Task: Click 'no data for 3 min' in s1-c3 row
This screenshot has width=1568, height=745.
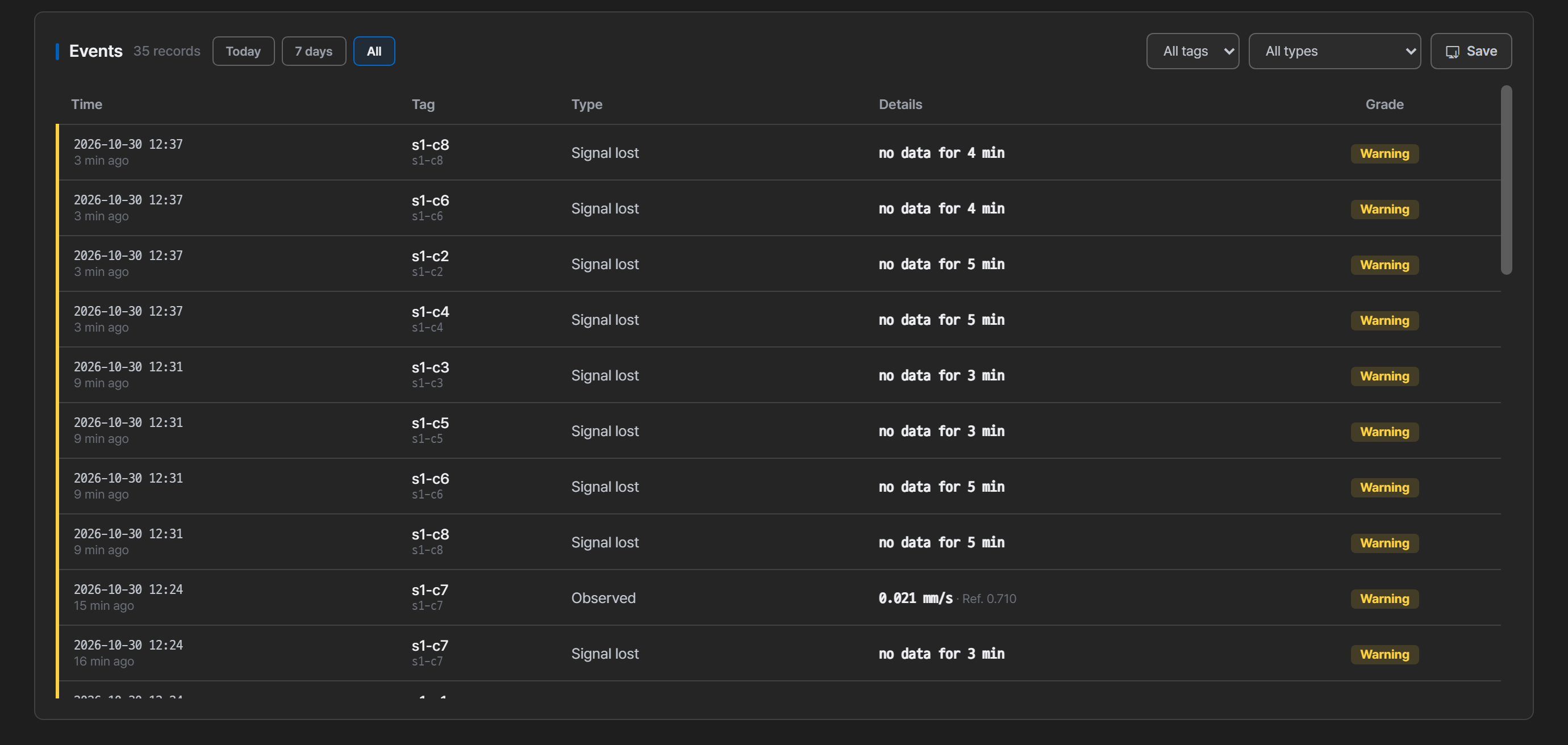Action: 941,375
